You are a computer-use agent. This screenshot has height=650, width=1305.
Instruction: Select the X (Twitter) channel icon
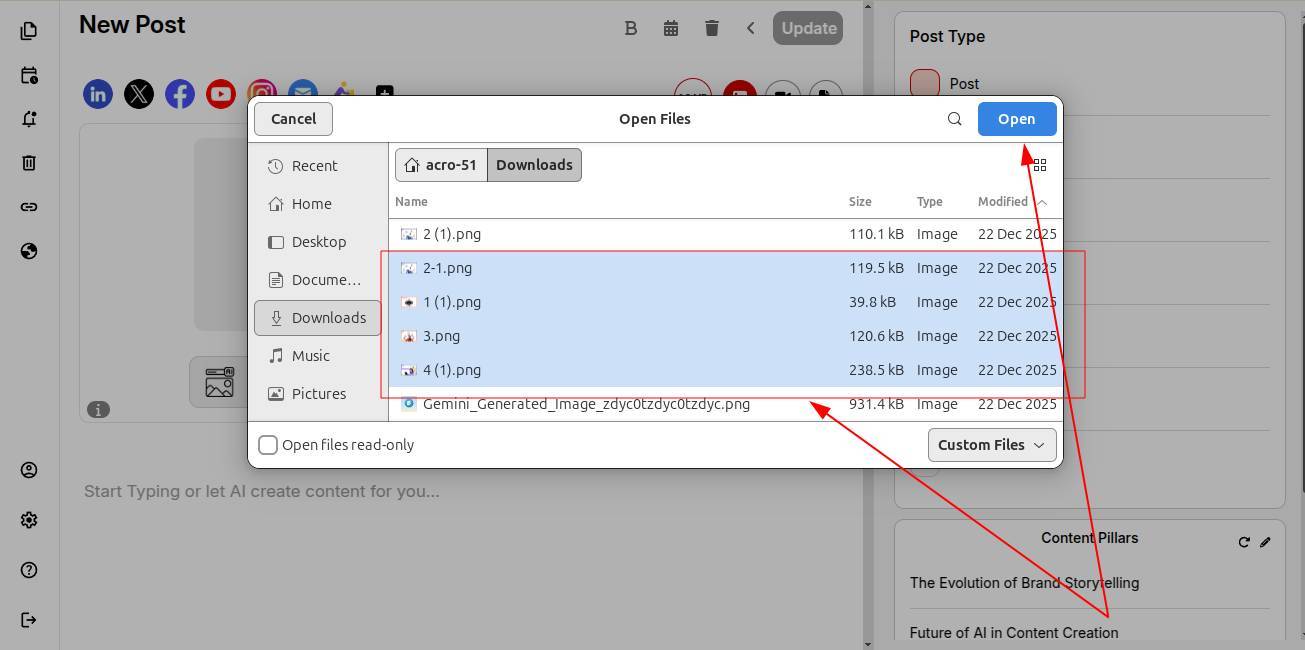coord(139,94)
